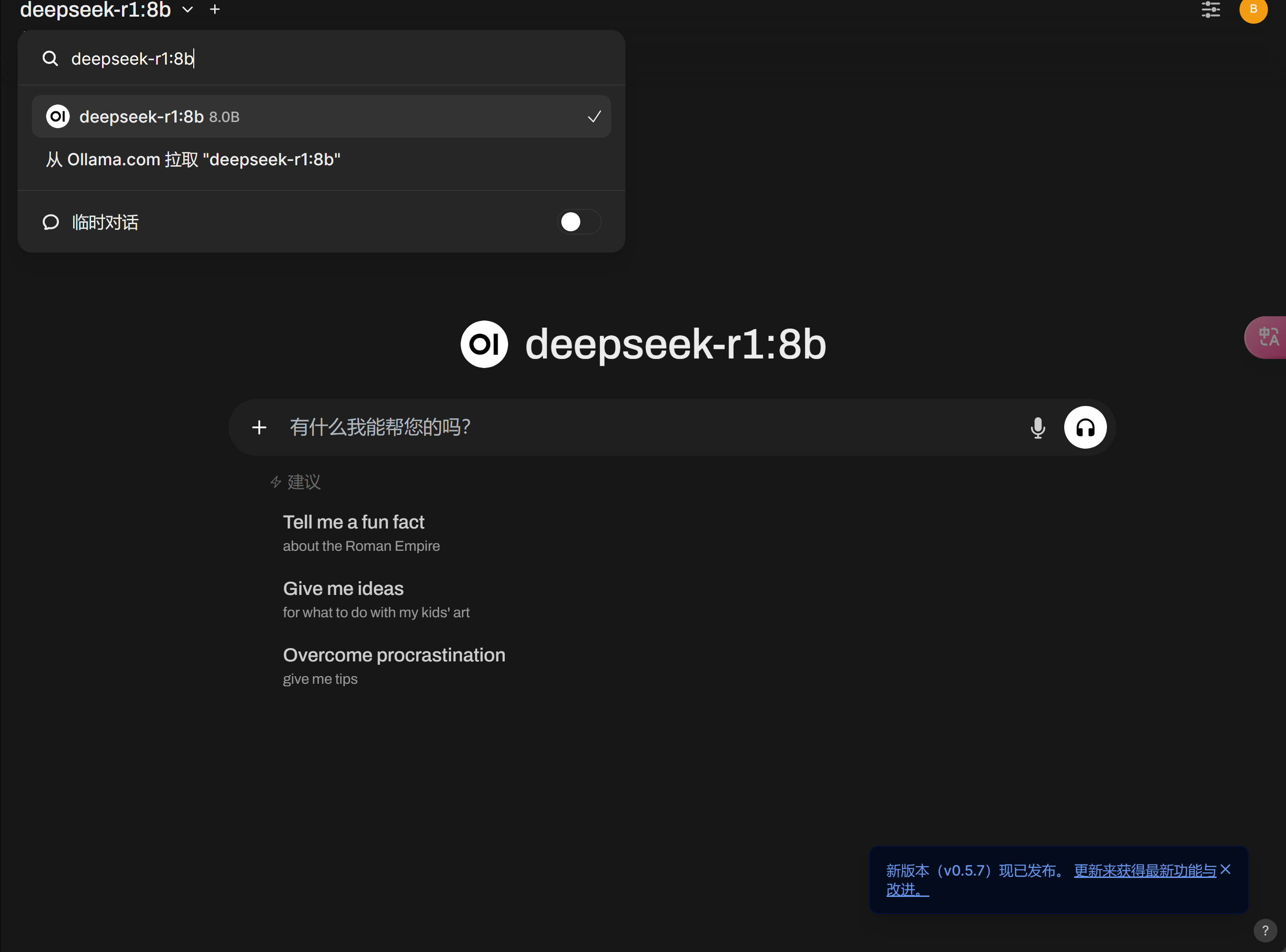The height and width of the screenshot is (952, 1286).
Task: Start voice input with microphone icon
Action: 1038,428
